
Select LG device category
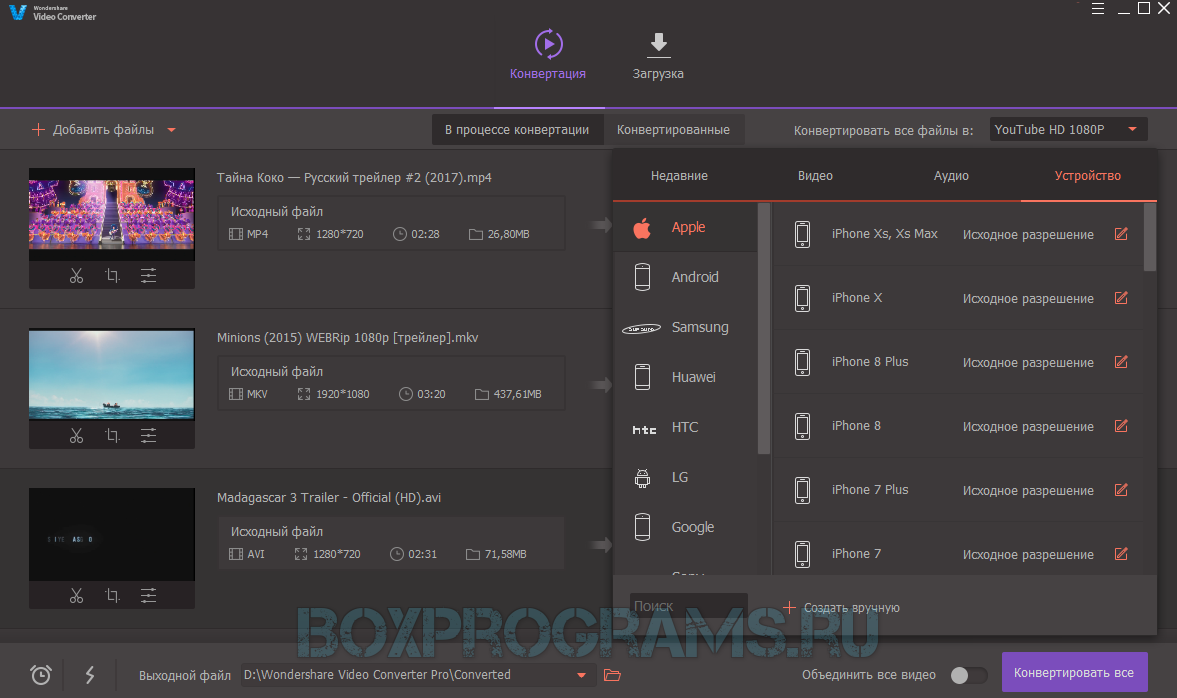click(686, 477)
